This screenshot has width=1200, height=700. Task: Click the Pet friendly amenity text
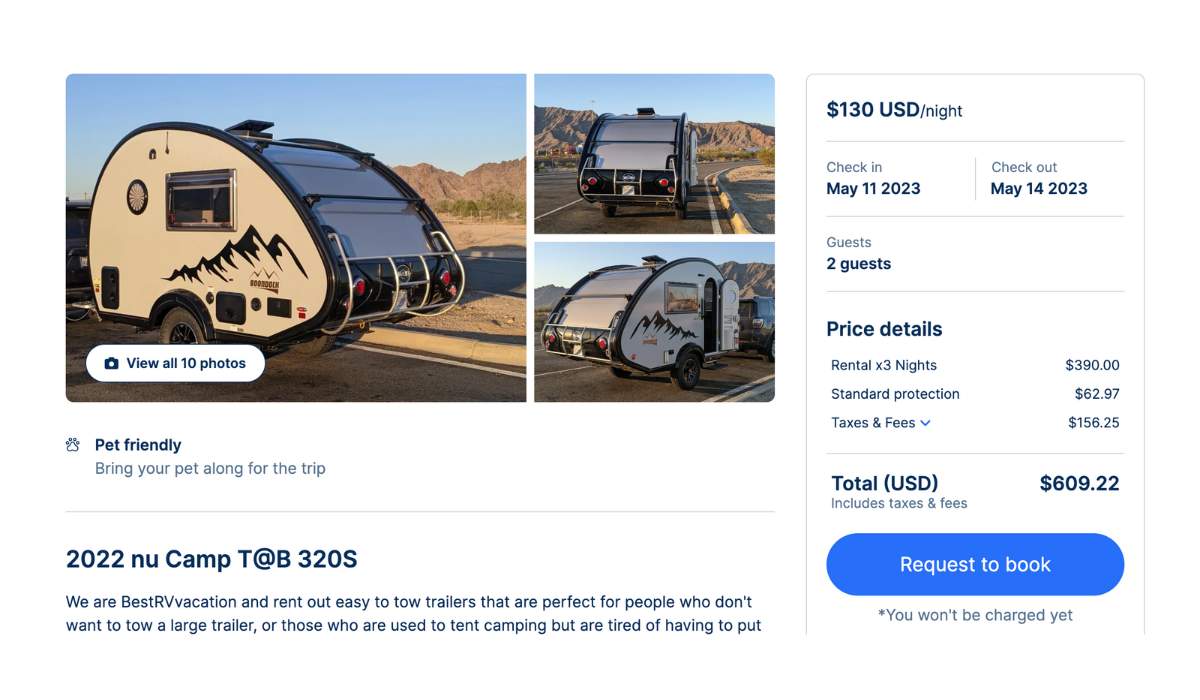pyautogui.click(x=136, y=444)
